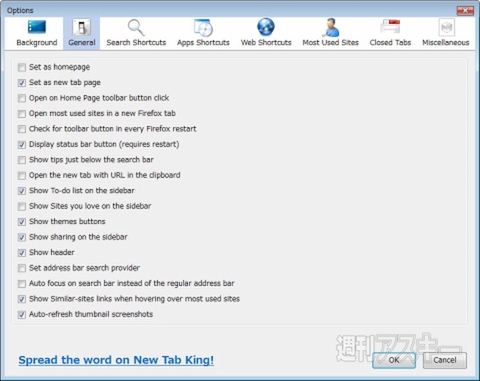Dismiss dialog with Cancel button
480x381 pixels.
[x=445, y=360]
